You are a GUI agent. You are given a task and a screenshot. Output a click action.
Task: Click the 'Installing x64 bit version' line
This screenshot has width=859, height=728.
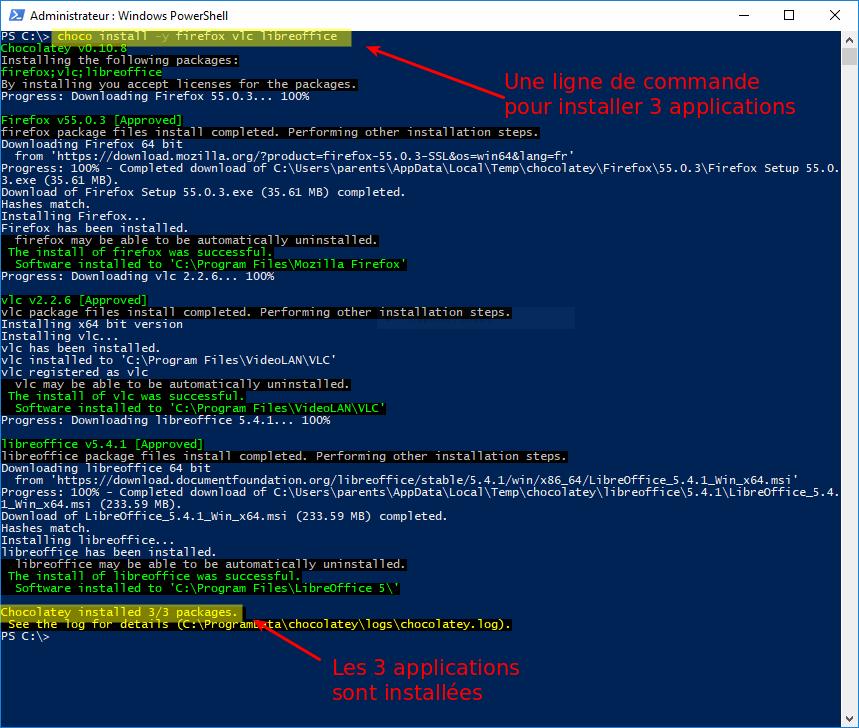coord(92,325)
